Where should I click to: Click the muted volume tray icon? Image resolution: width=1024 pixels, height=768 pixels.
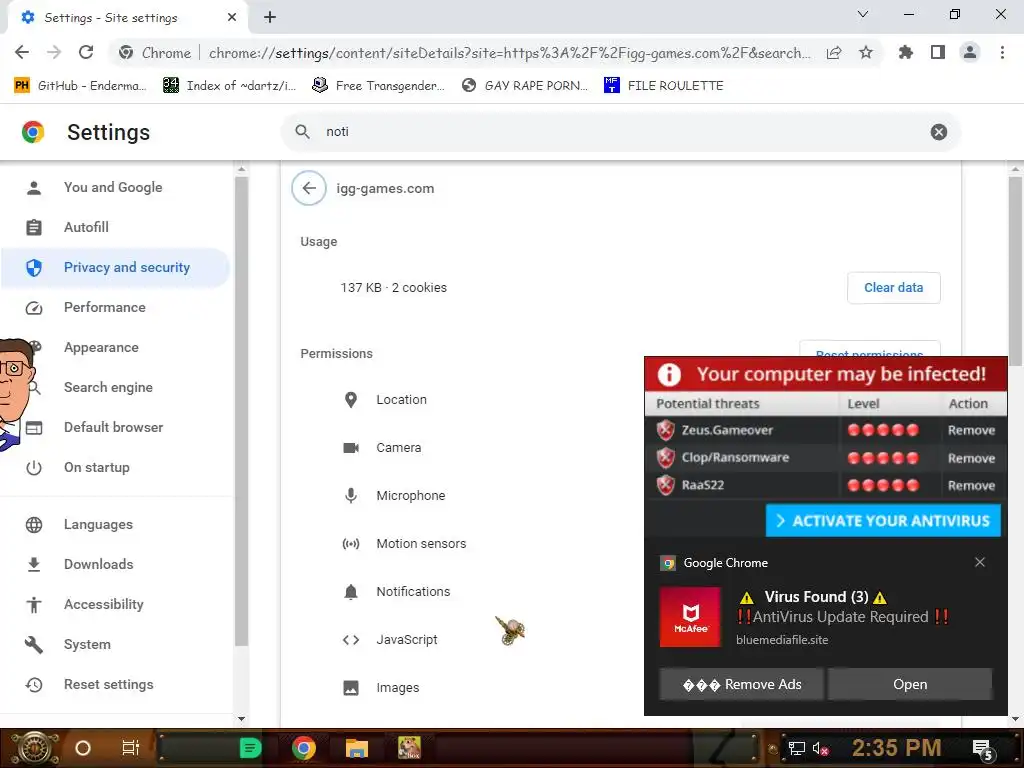click(820, 748)
